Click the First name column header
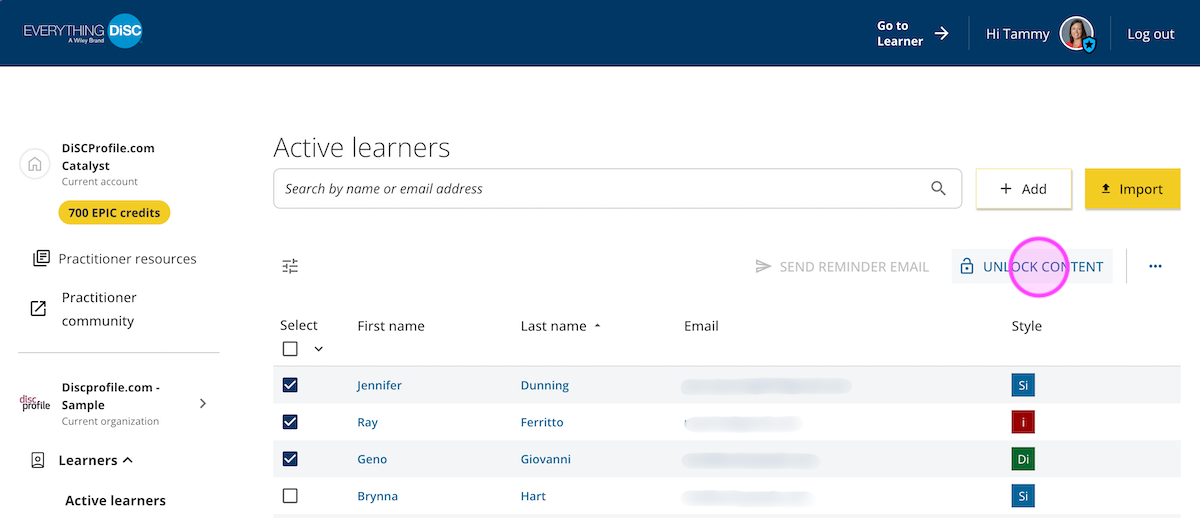Viewport: 1200px width, 518px height. [x=391, y=326]
